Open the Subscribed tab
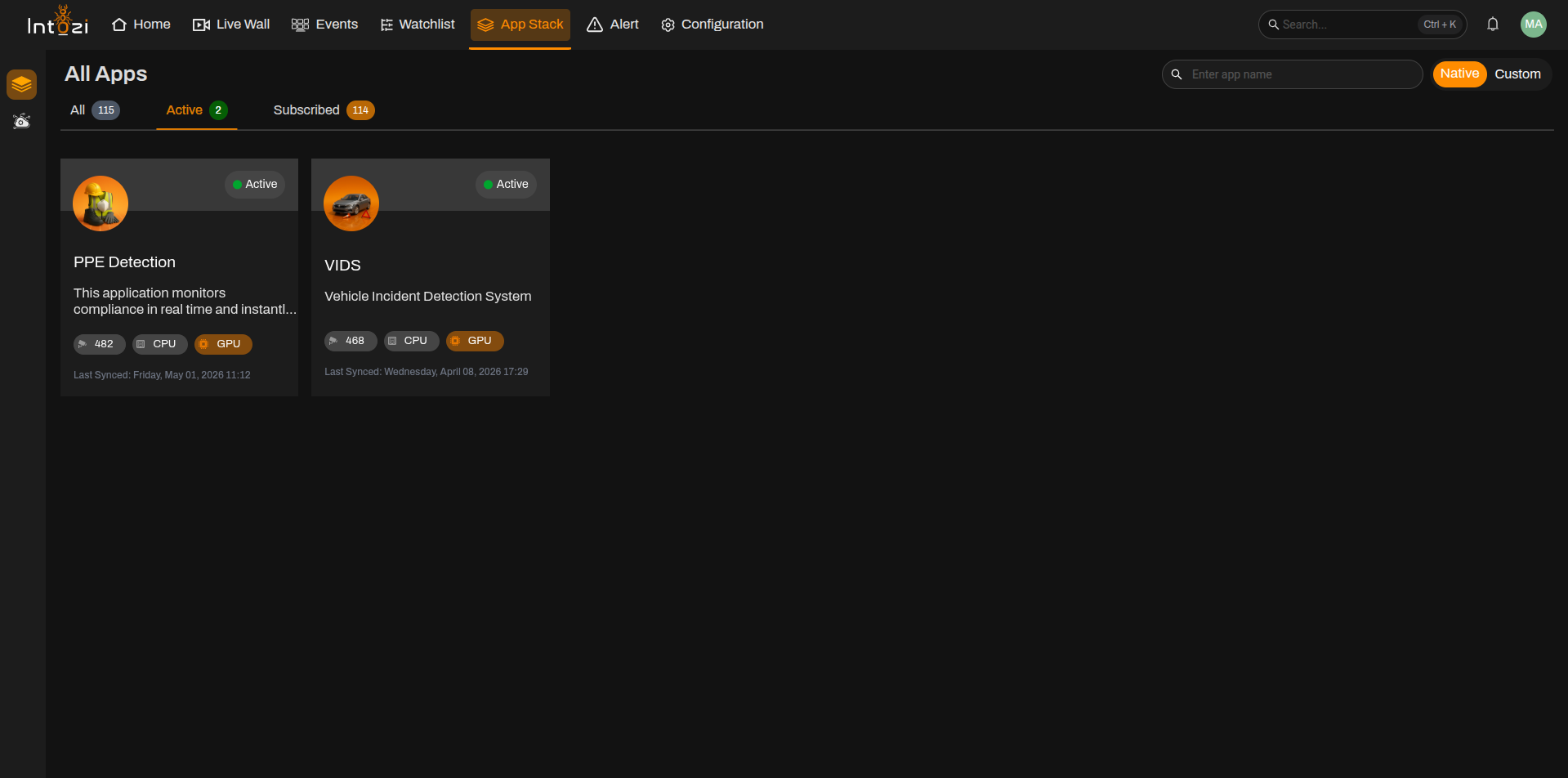The height and width of the screenshot is (778, 1568). tap(324, 110)
